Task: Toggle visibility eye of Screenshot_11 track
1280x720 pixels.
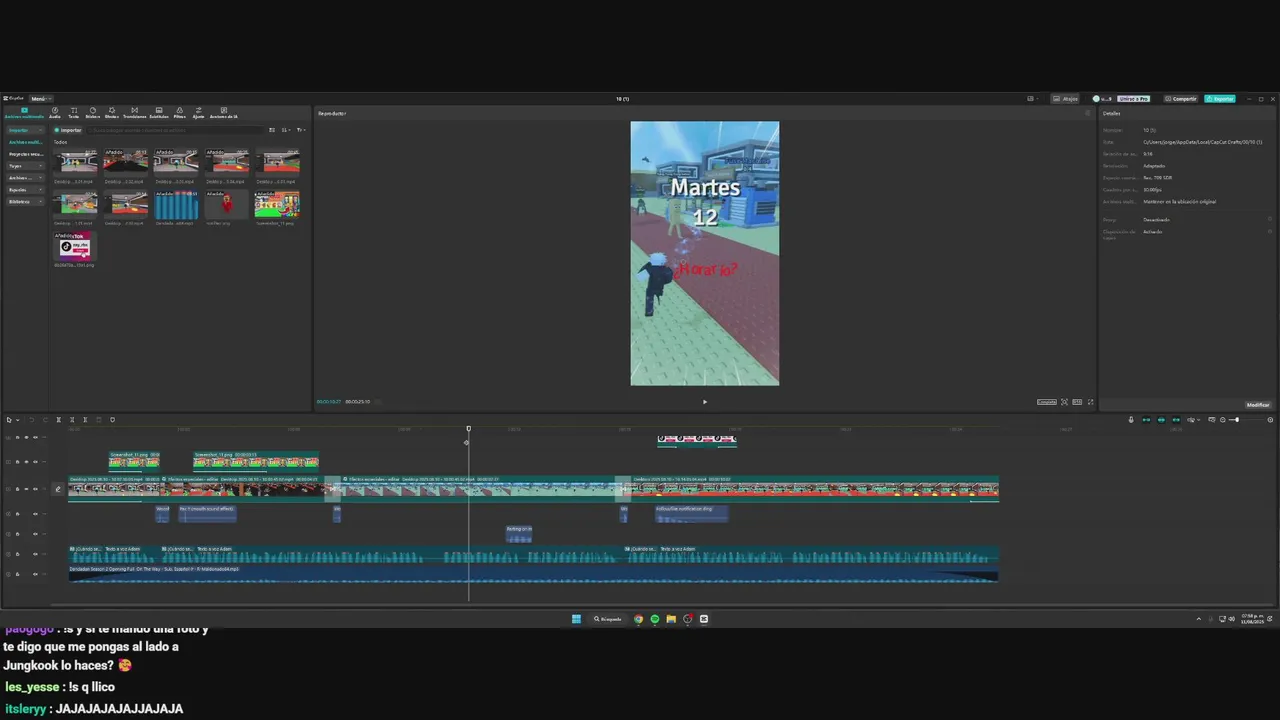Action: click(x=26, y=462)
